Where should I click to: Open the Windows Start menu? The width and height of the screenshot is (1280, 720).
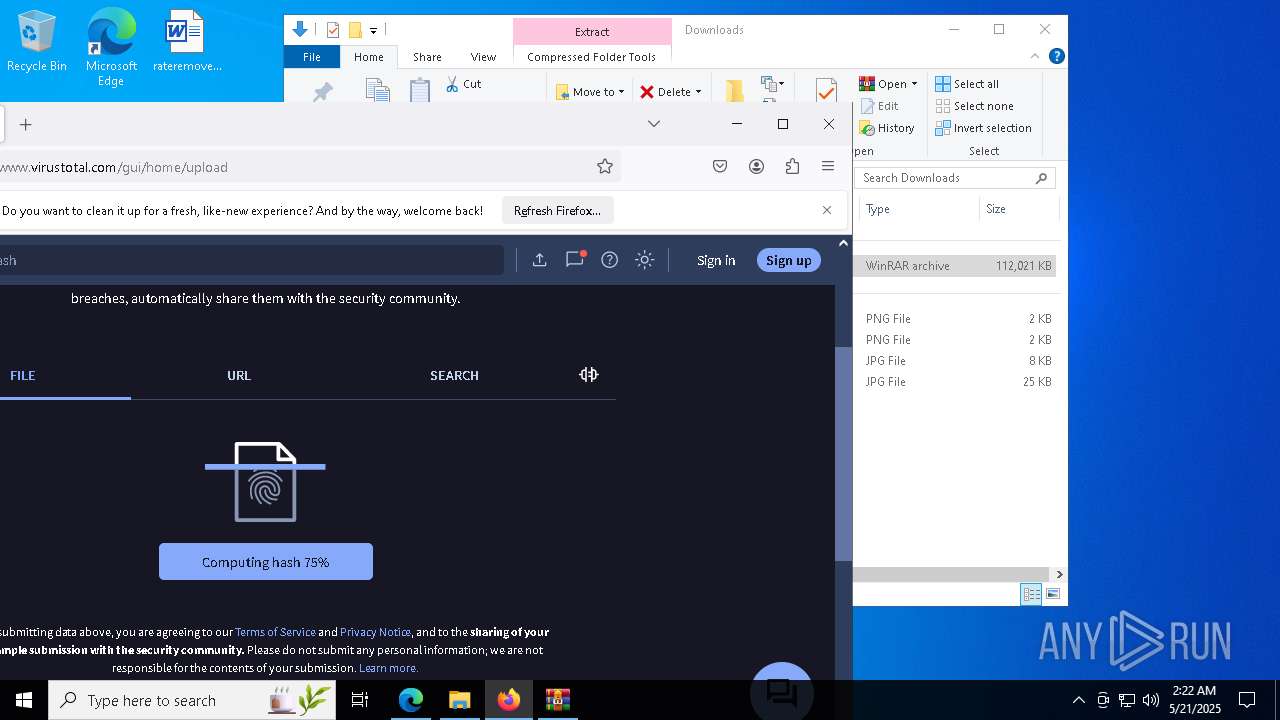[x=24, y=700]
